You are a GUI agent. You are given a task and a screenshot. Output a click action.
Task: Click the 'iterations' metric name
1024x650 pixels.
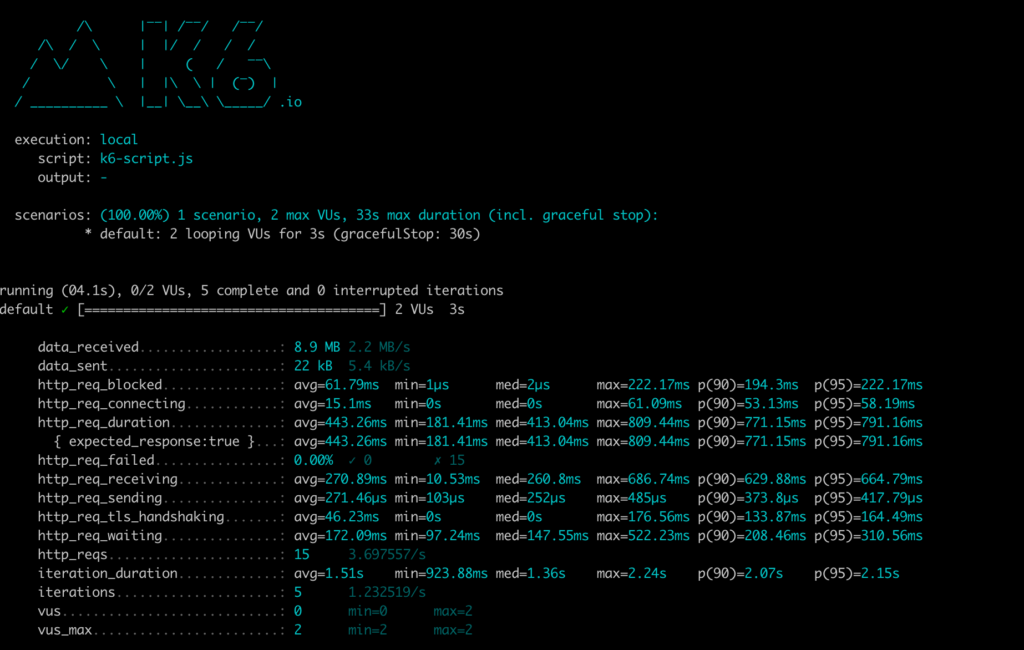pyautogui.click(x=76, y=593)
